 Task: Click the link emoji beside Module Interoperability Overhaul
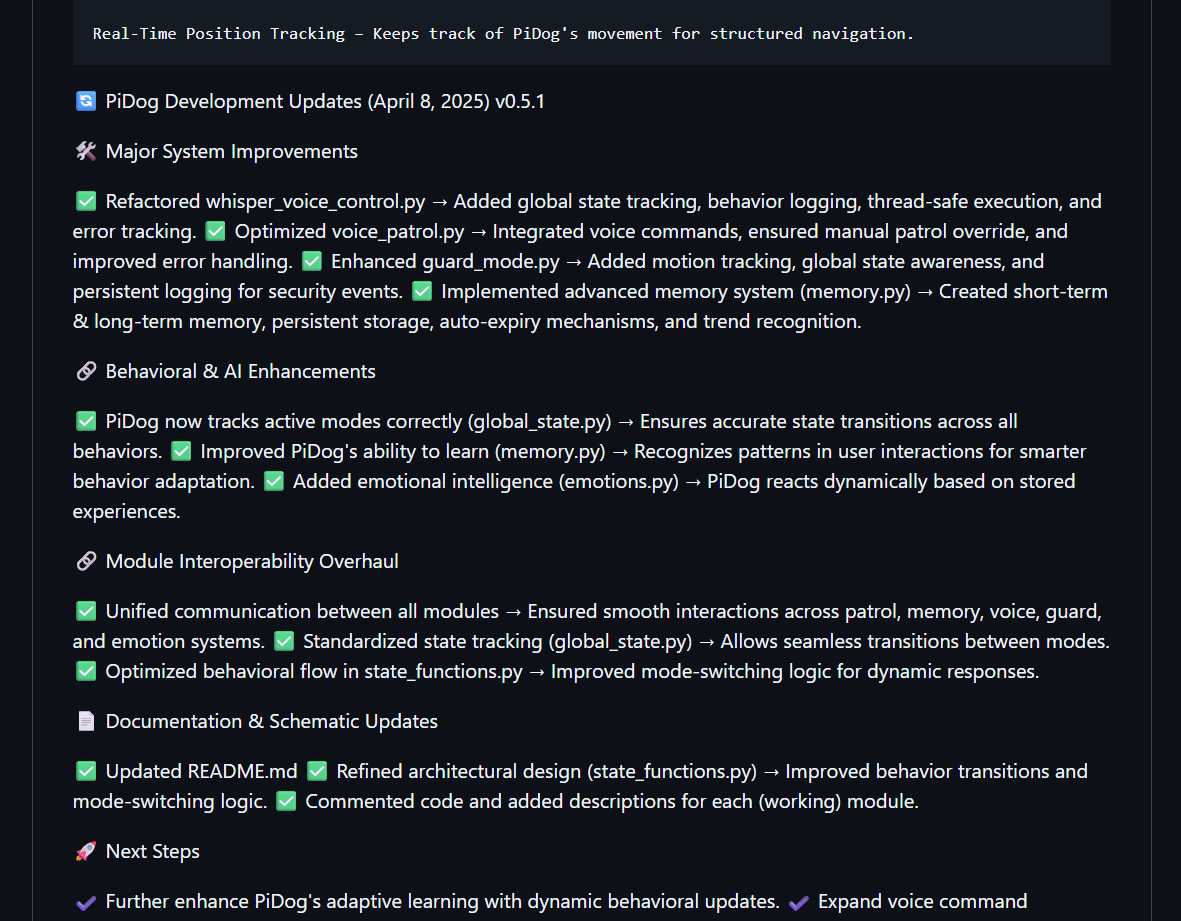click(x=86, y=561)
